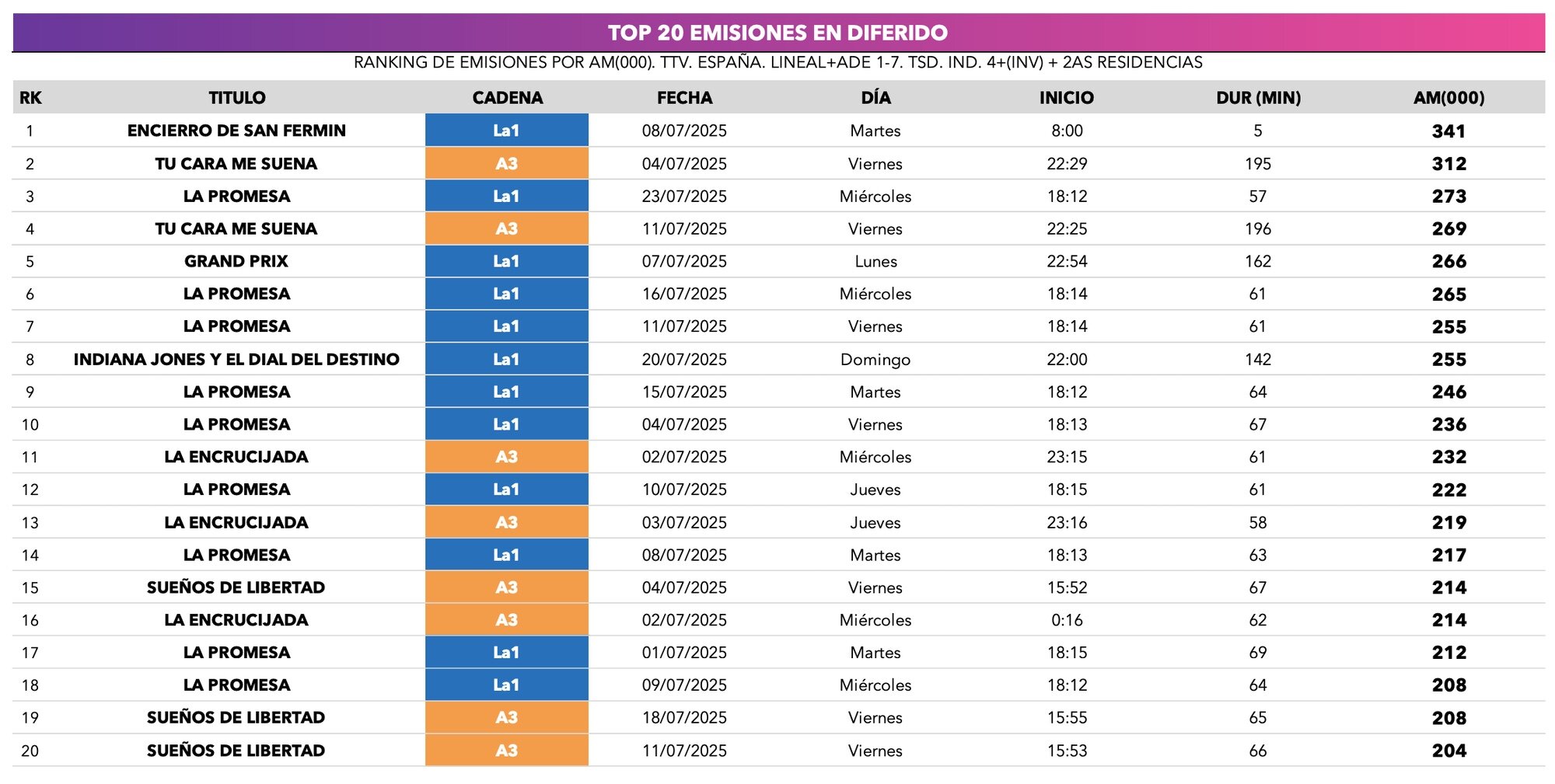
Task: Click the audience value 204 in last row
Action: 1448,751
